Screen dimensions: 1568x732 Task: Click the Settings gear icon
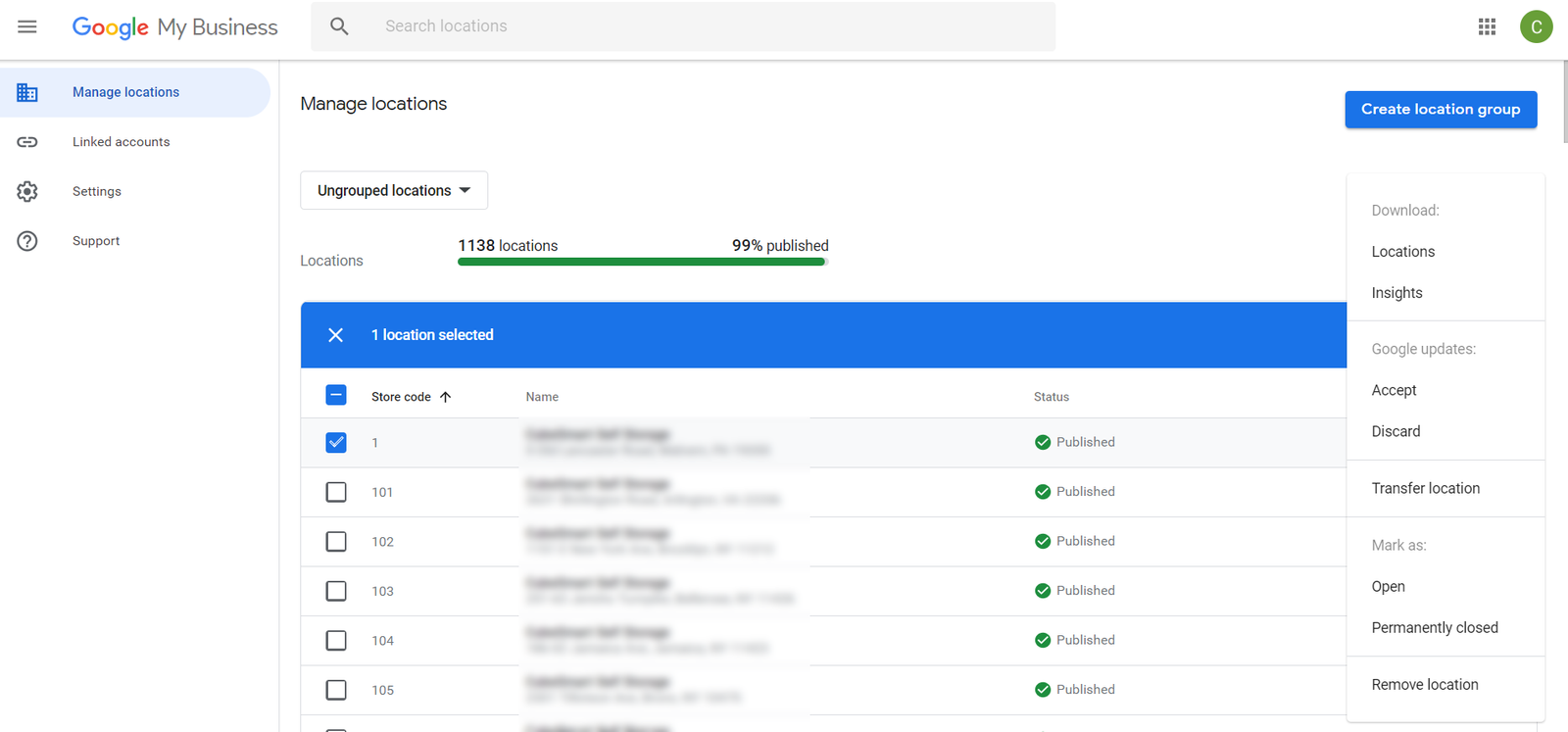27,191
